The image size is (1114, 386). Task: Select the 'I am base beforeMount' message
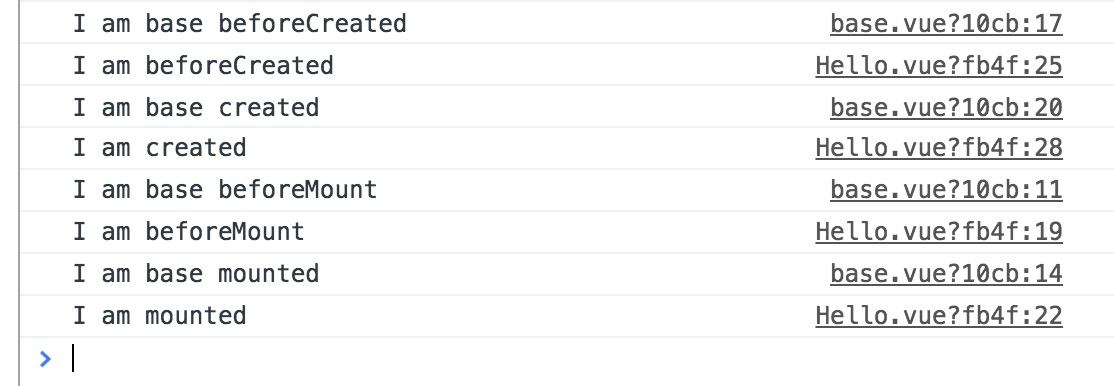(x=225, y=190)
